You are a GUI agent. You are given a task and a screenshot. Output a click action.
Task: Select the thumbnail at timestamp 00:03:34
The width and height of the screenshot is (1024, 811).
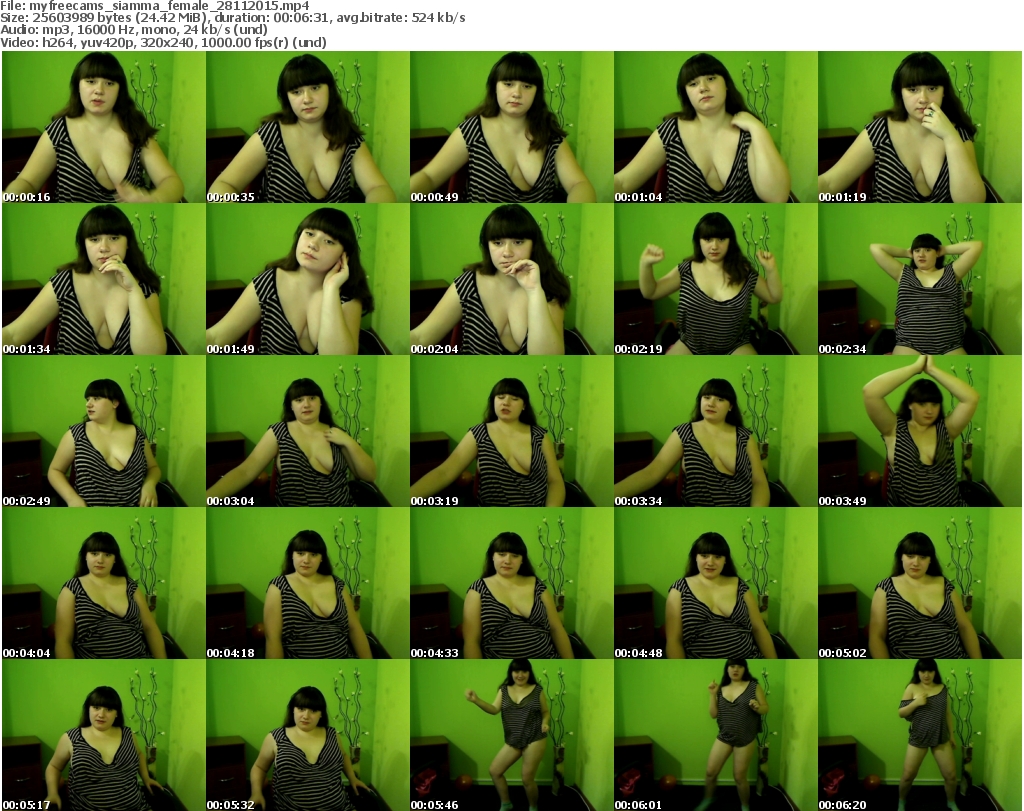point(716,431)
